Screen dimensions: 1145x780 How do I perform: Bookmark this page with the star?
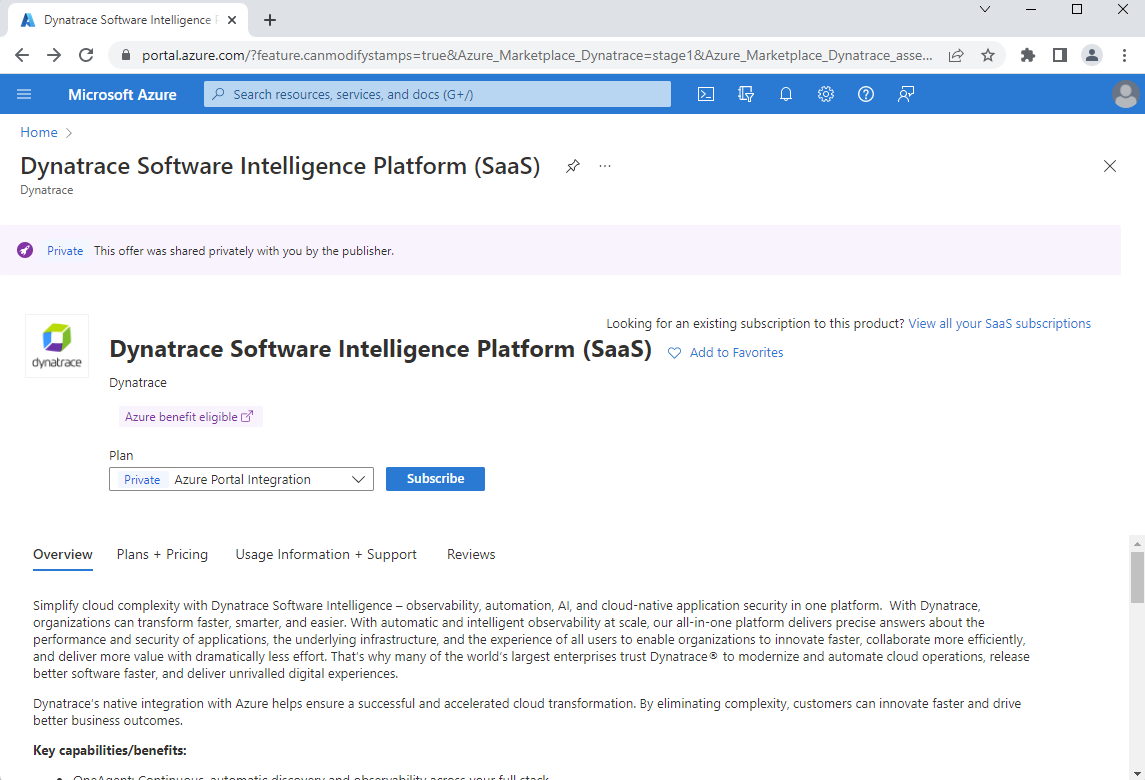point(988,55)
